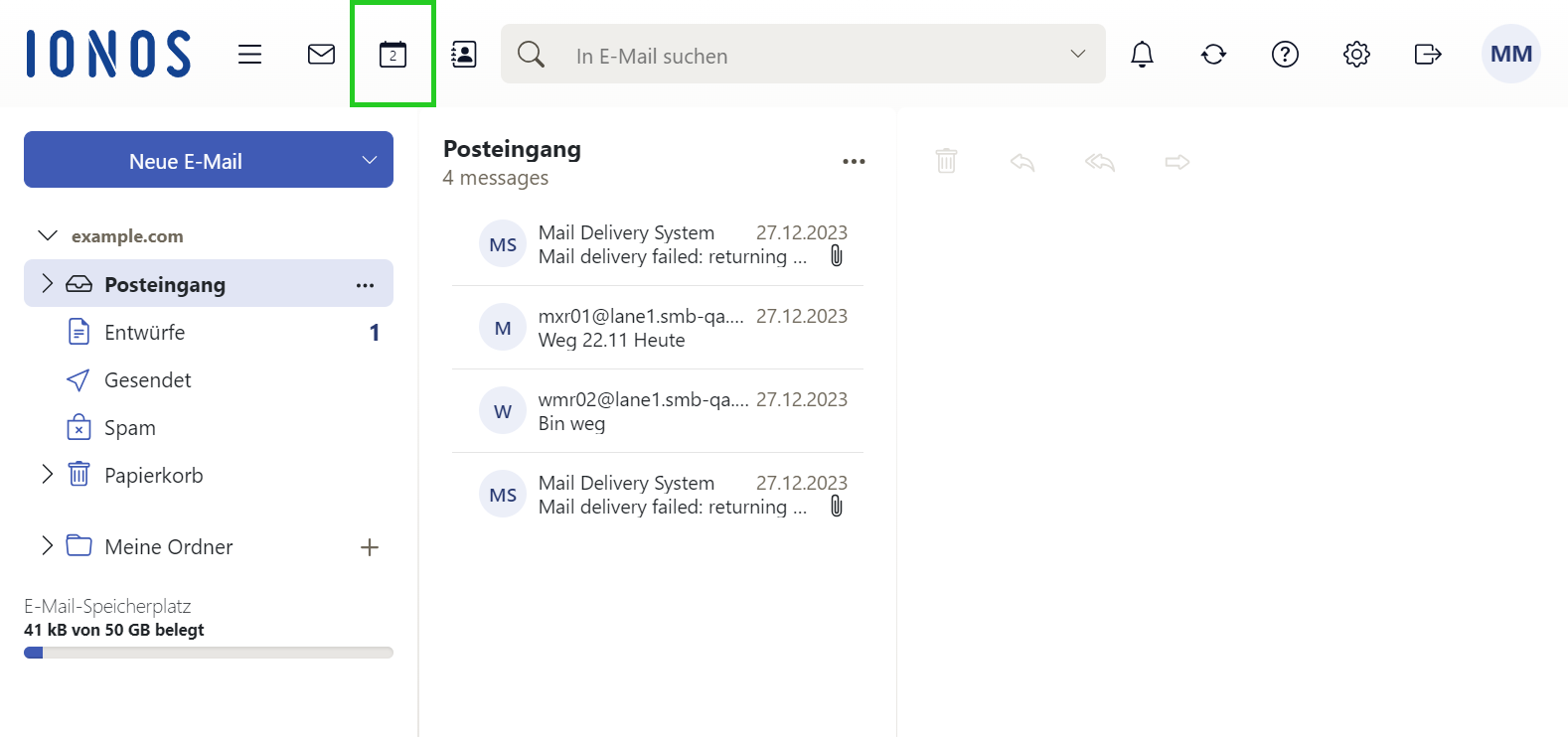Select the Posteingang folder
The height and width of the screenshot is (737, 1568).
click(209, 284)
